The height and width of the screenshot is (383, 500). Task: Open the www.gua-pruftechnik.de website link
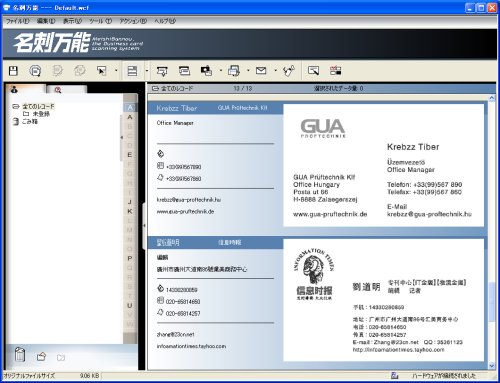point(185,212)
